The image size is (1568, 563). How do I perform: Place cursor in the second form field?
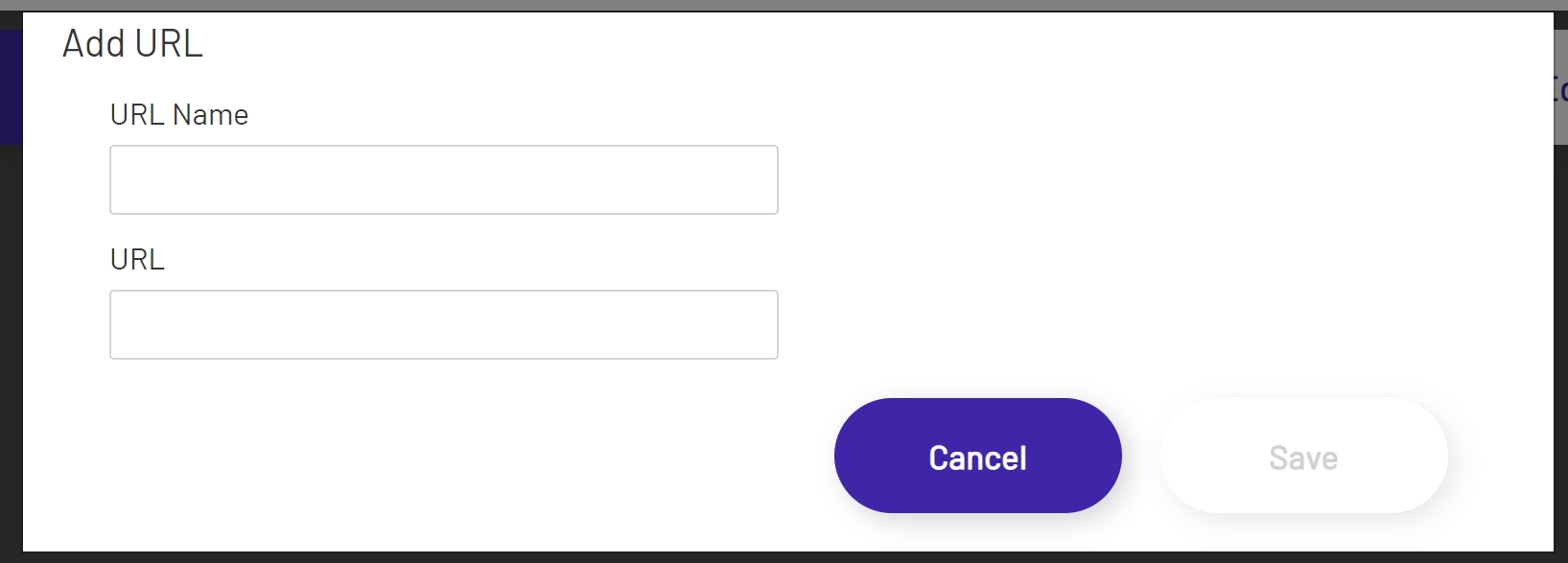443,324
